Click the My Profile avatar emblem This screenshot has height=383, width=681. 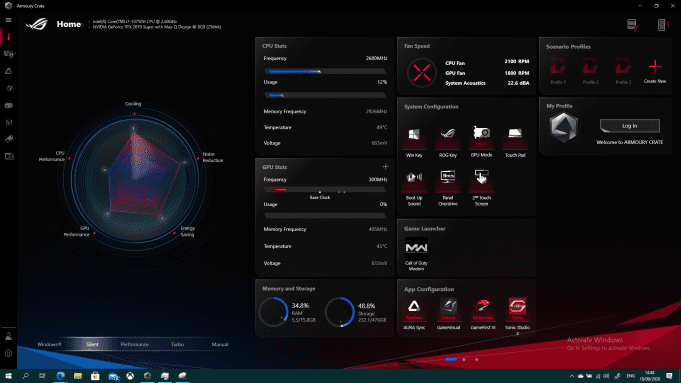(564, 128)
